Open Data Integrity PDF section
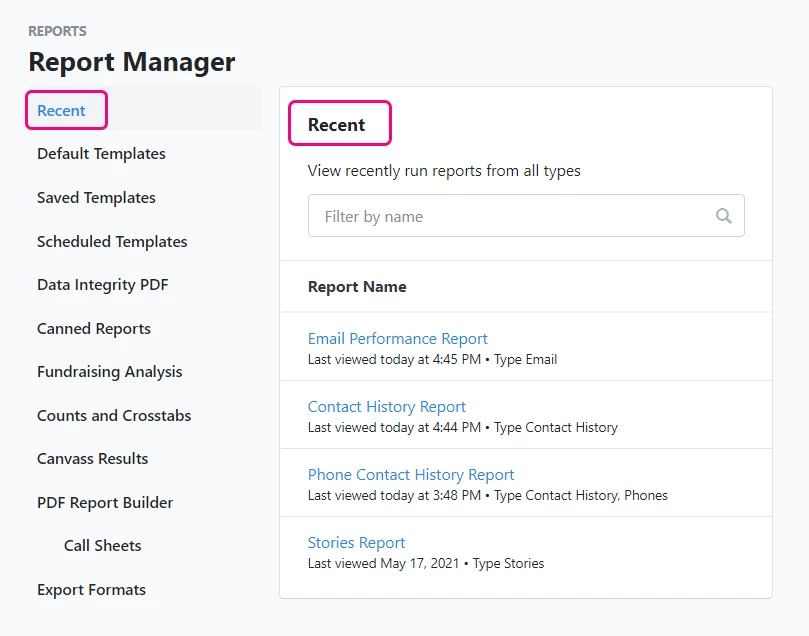Screen dimensions: 809x636 102,284
